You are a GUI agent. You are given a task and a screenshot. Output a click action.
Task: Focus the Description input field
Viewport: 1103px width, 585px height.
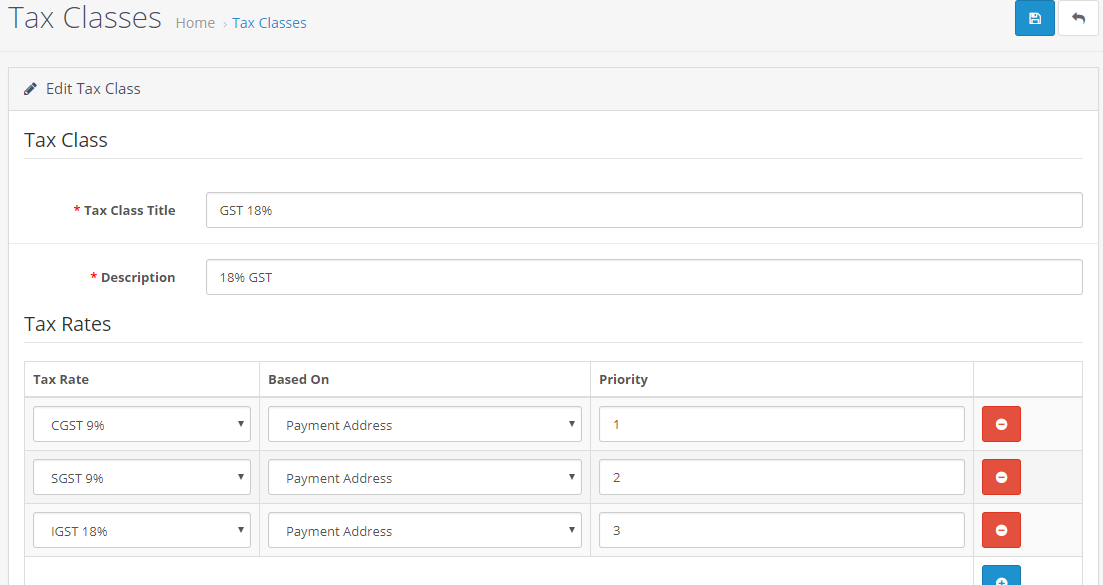[x=644, y=277]
